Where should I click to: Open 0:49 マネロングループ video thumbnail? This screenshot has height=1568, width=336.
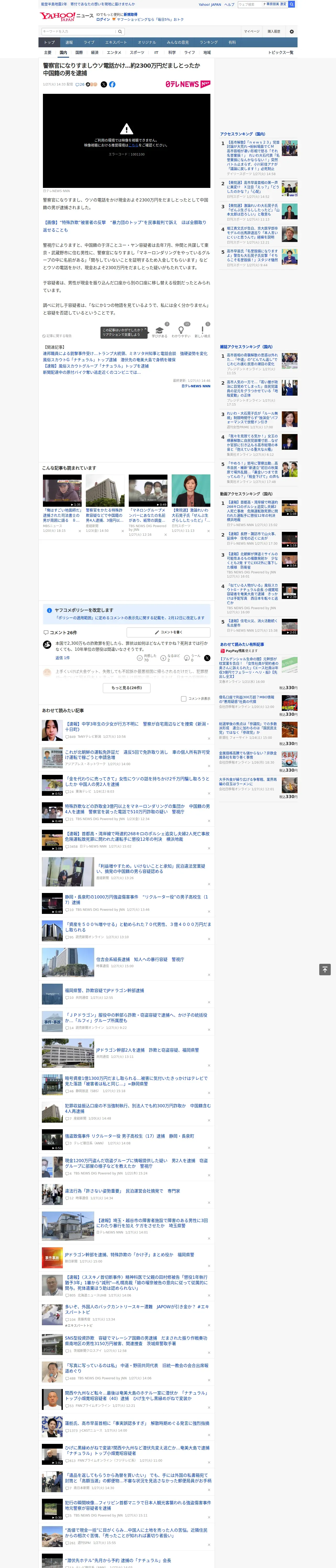(x=148, y=491)
